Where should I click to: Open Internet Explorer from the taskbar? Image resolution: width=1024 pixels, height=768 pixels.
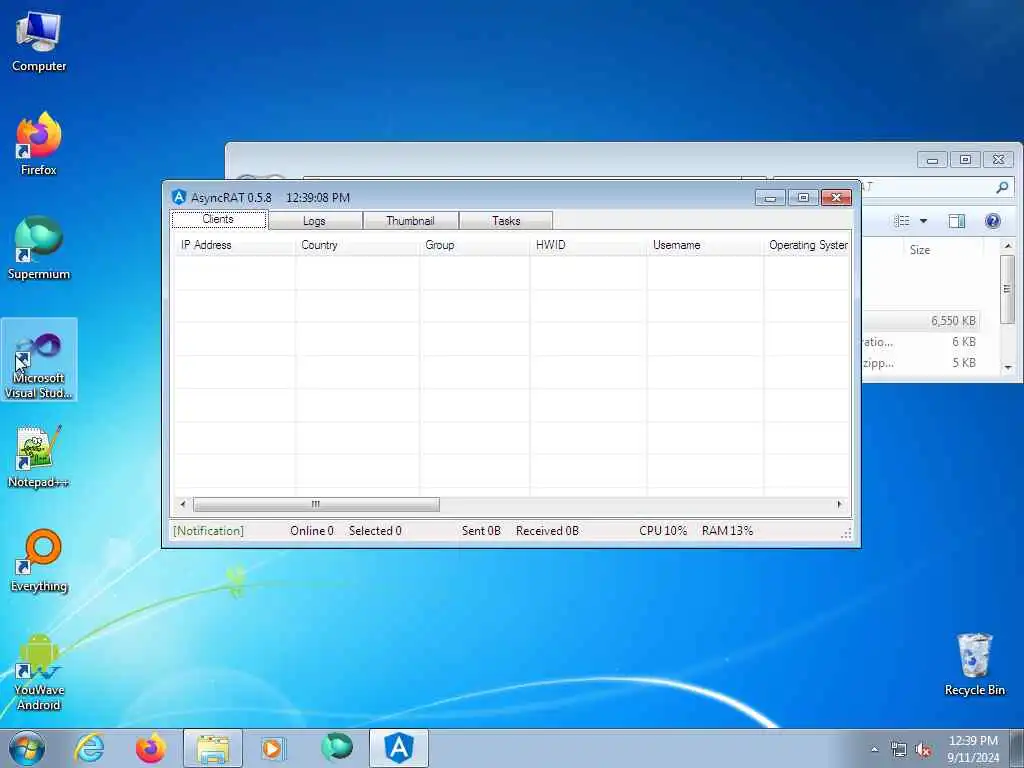[x=89, y=748]
